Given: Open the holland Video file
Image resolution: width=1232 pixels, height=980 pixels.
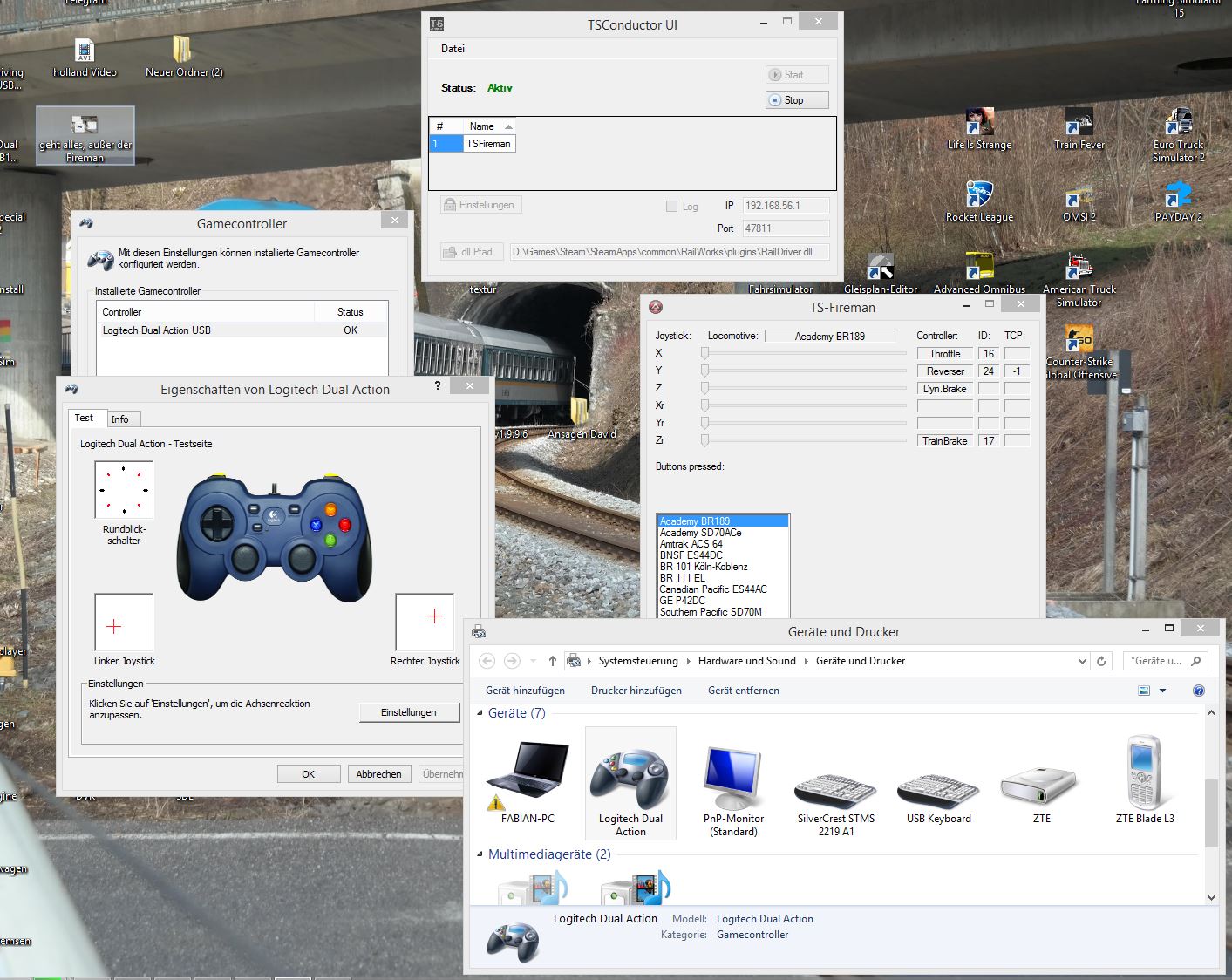Looking at the screenshot, I should point(85,52).
